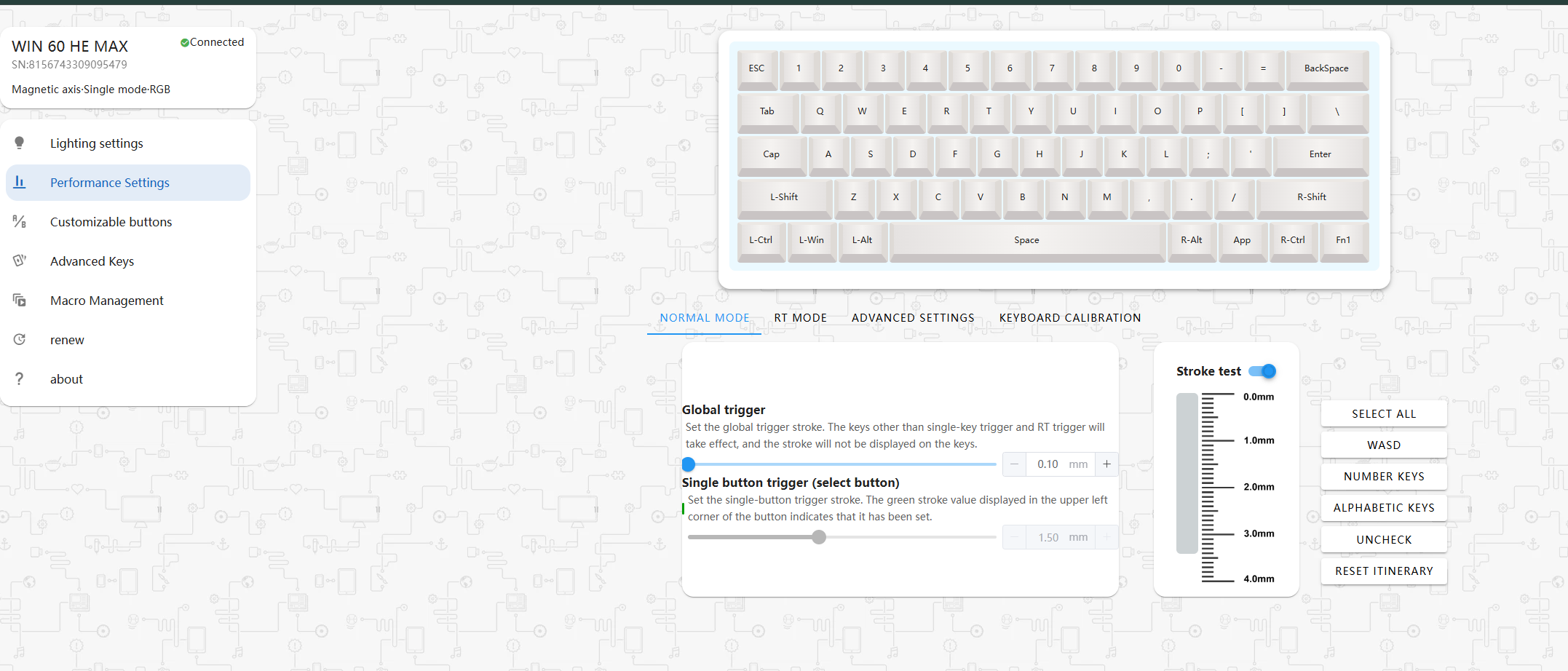Open the ADVANCED SETTINGS tab
The height and width of the screenshot is (671, 1568).
click(x=913, y=318)
